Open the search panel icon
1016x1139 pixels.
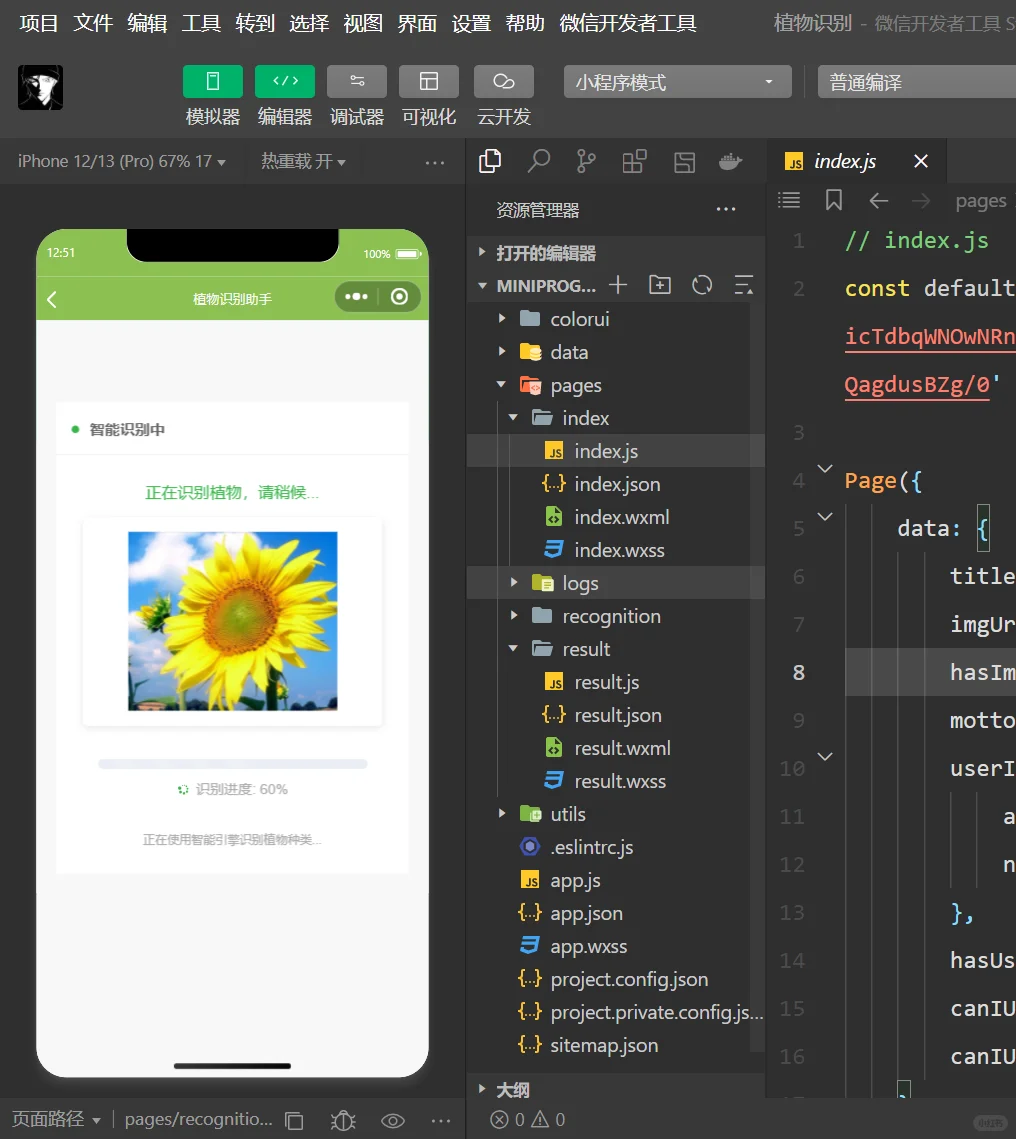pyautogui.click(x=538, y=161)
